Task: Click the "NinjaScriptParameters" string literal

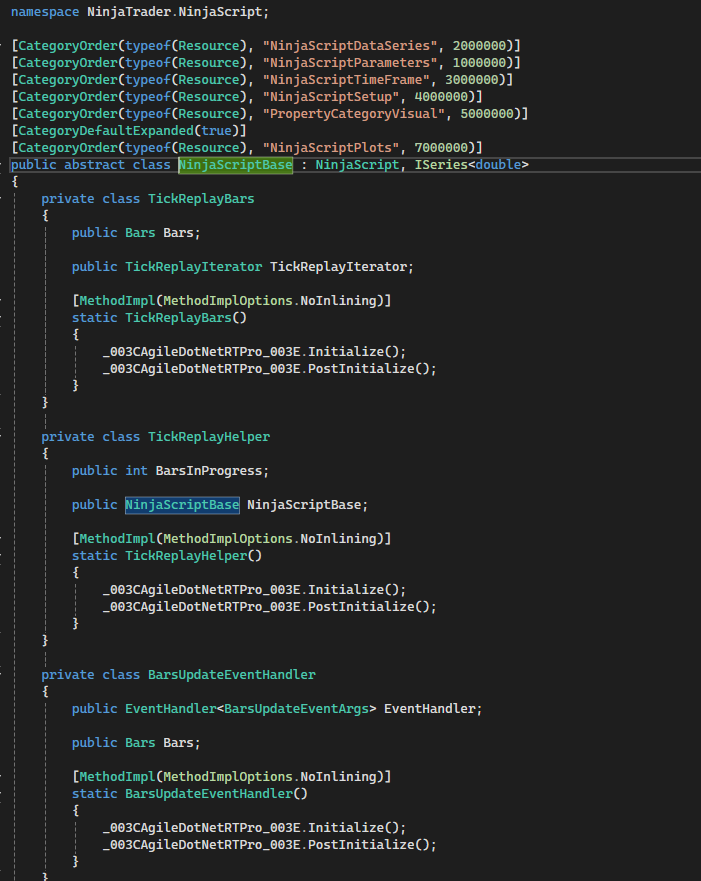Action: [350, 62]
